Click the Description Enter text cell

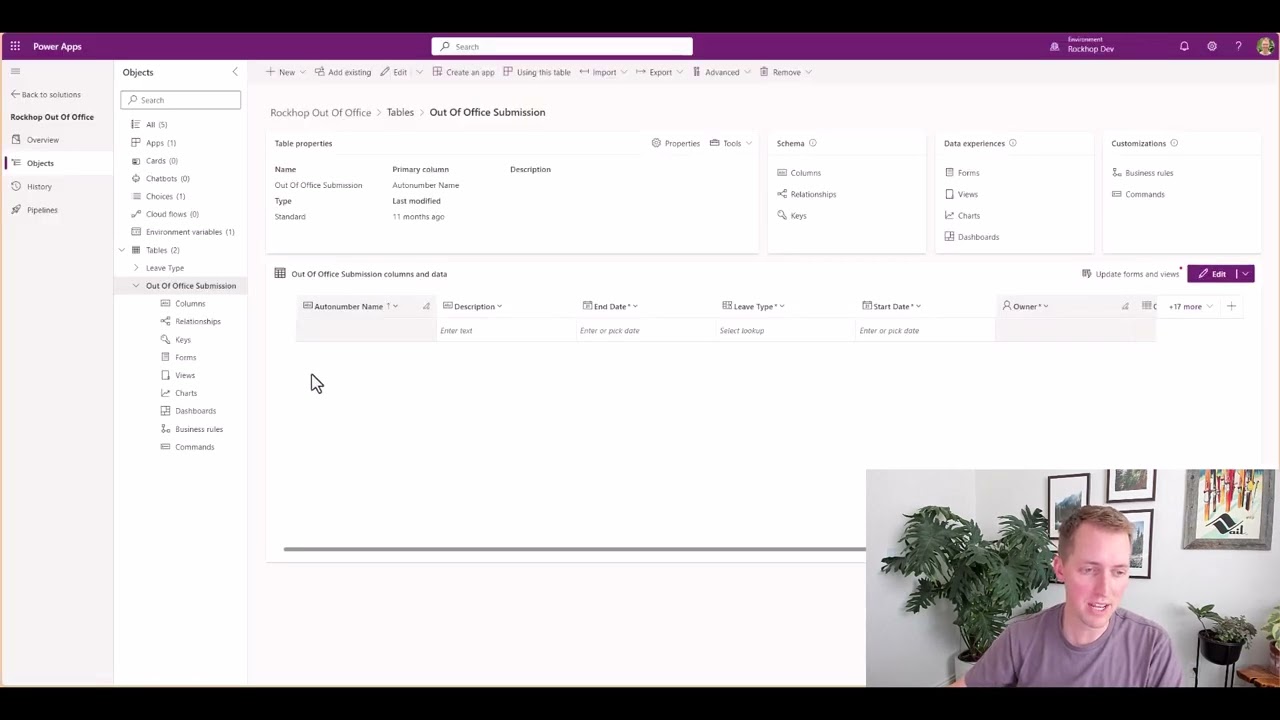tap(505, 330)
